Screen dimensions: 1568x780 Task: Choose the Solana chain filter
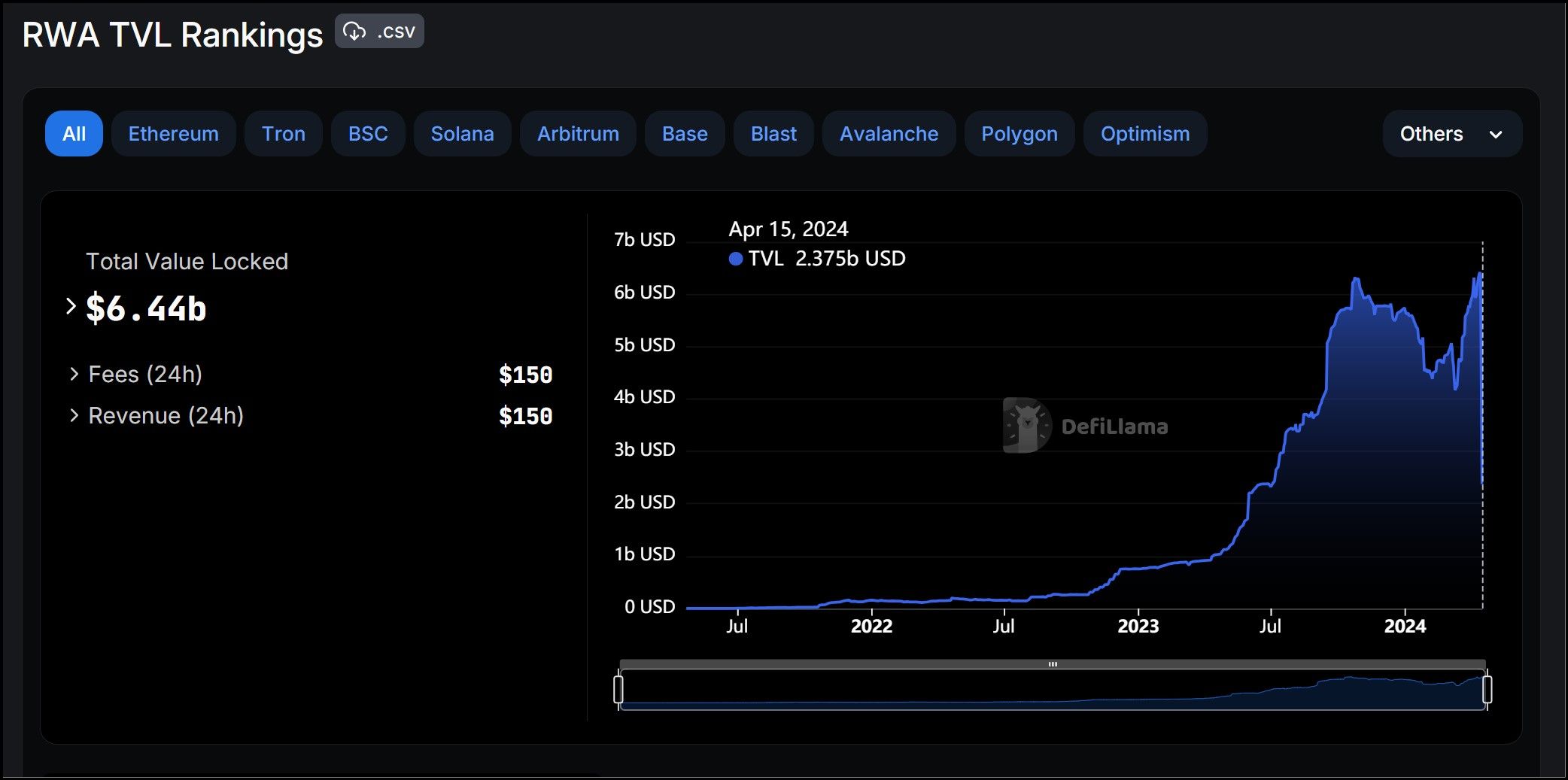[462, 134]
